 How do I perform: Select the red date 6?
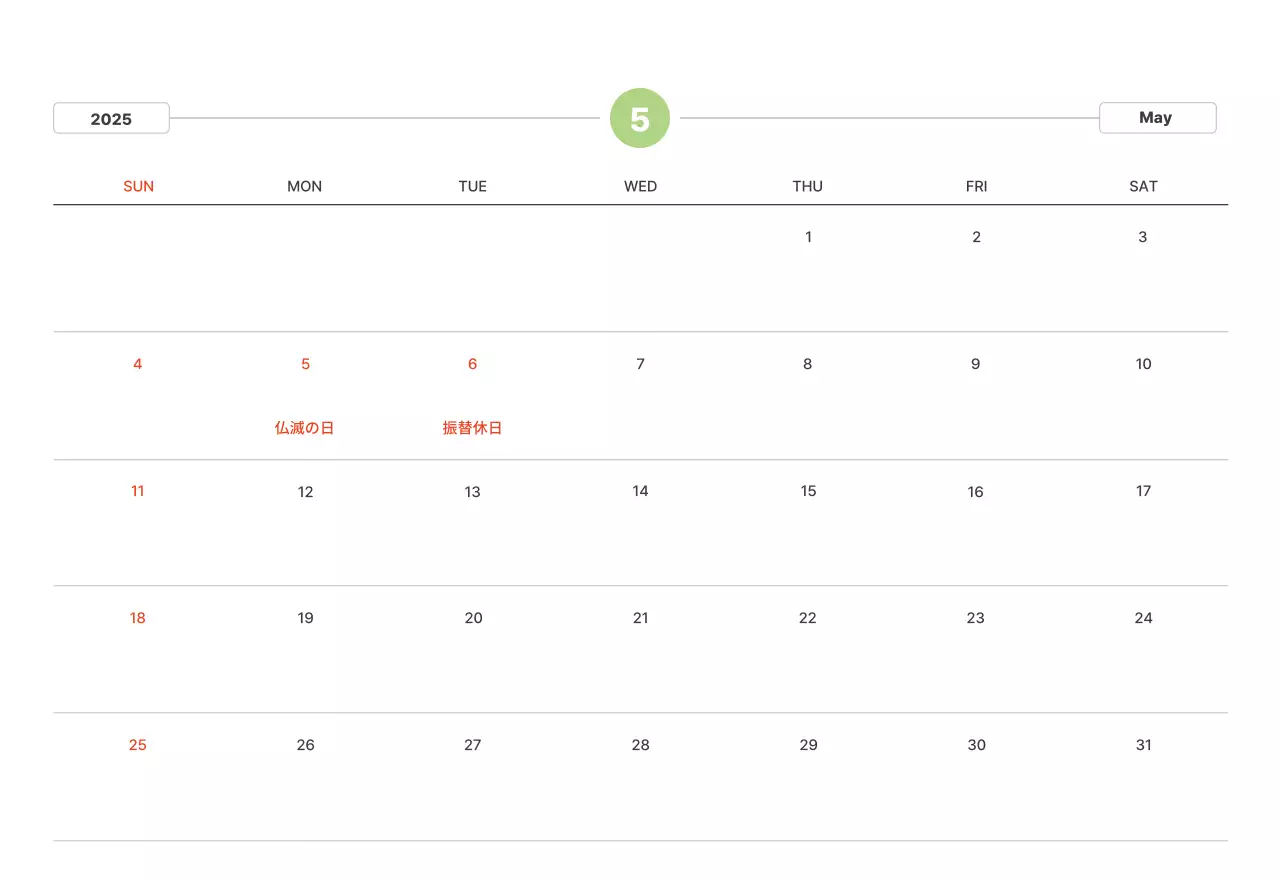tap(472, 364)
